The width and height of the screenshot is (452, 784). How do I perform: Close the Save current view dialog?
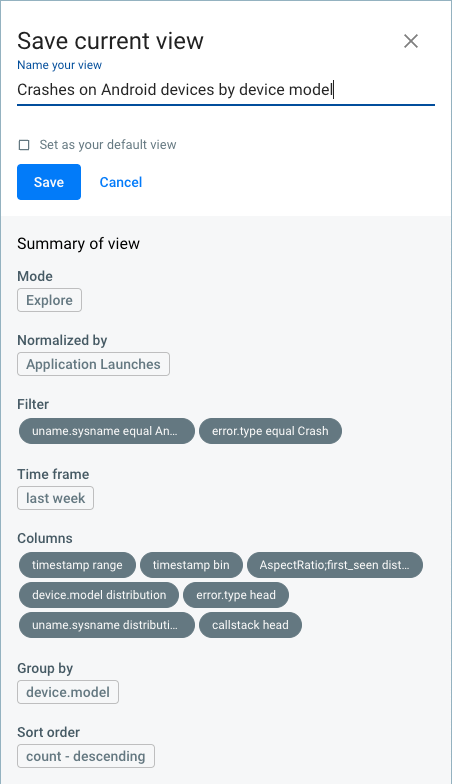(x=410, y=41)
